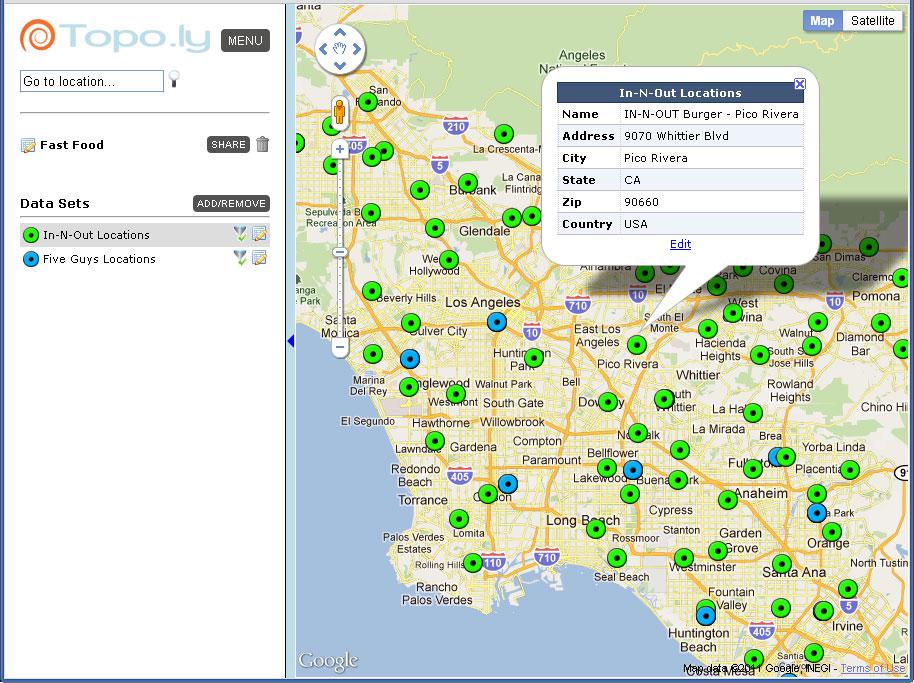Screen dimensions: 914x683
Task: Delete the Fast Food map with trash icon
Action: (x=263, y=144)
